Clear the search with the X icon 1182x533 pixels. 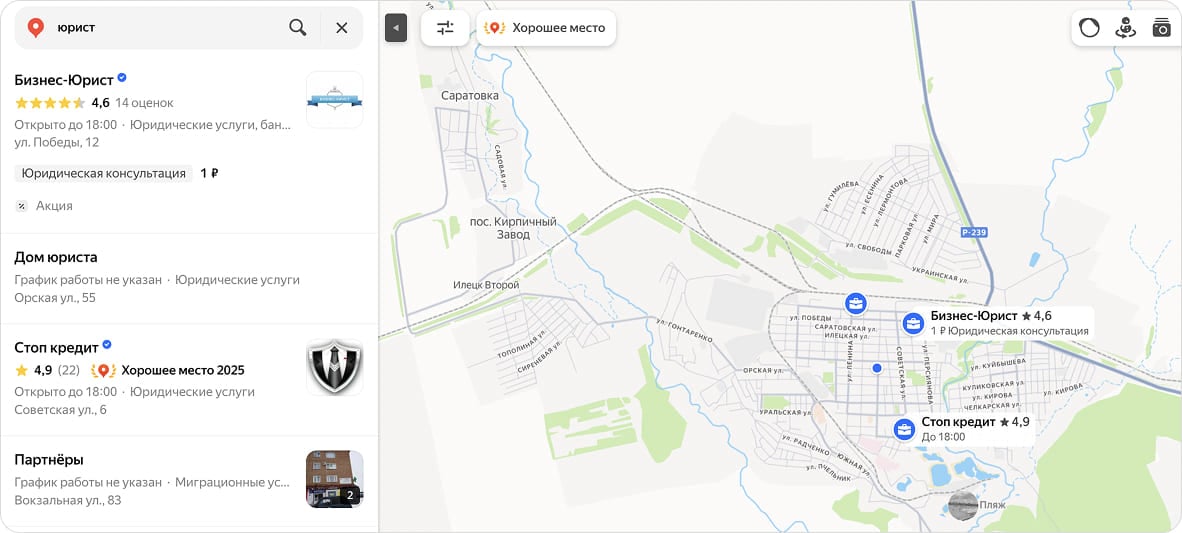click(341, 28)
